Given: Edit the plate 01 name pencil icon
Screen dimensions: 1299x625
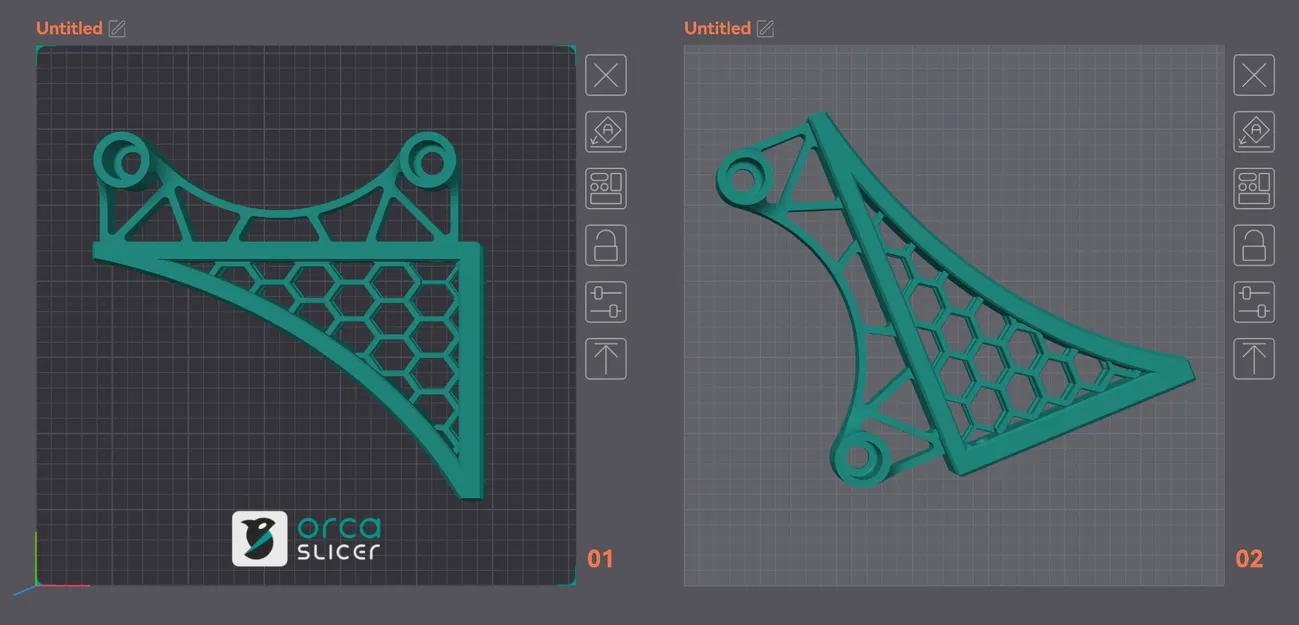Looking at the screenshot, I should click(x=117, y=28).
